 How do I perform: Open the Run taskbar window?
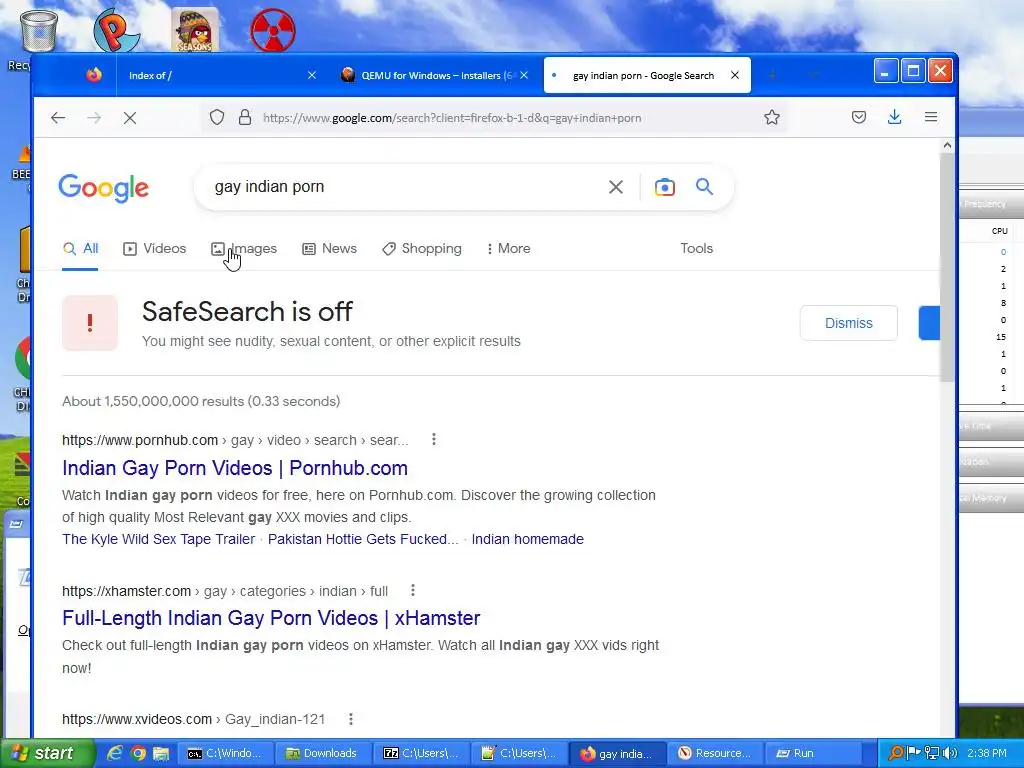(812, 753)
